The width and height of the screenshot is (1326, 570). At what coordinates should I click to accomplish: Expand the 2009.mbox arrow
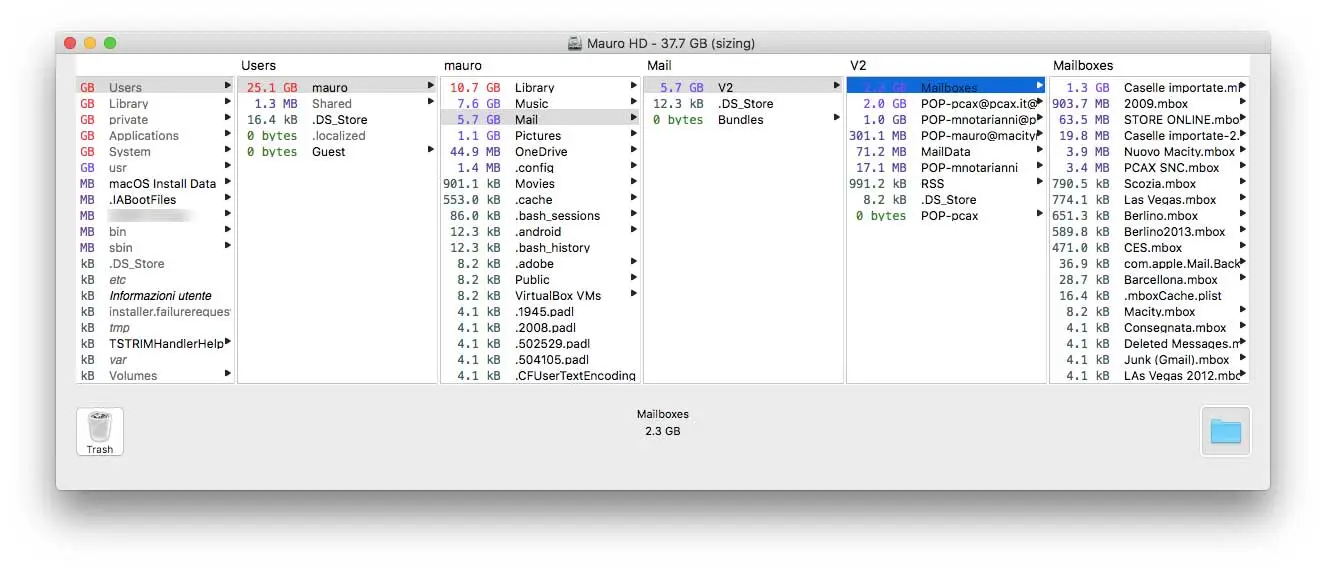click(1243, 103)
